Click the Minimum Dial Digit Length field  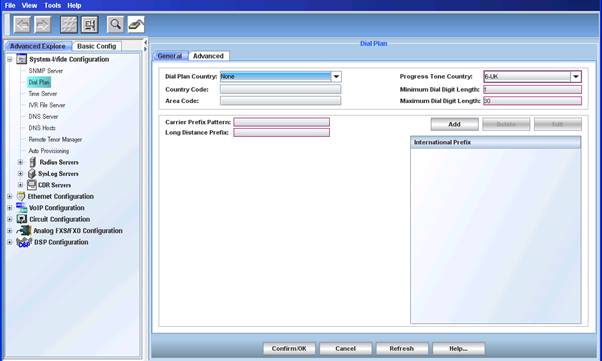533,89
